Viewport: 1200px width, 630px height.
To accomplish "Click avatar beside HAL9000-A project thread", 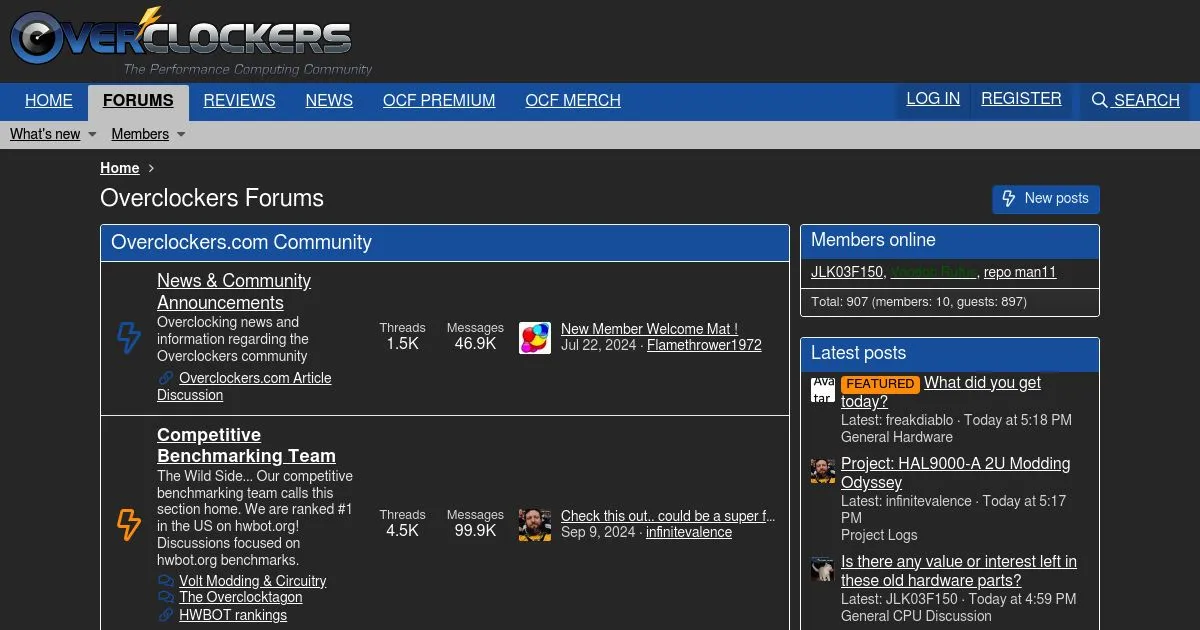I will coord(823,471).
